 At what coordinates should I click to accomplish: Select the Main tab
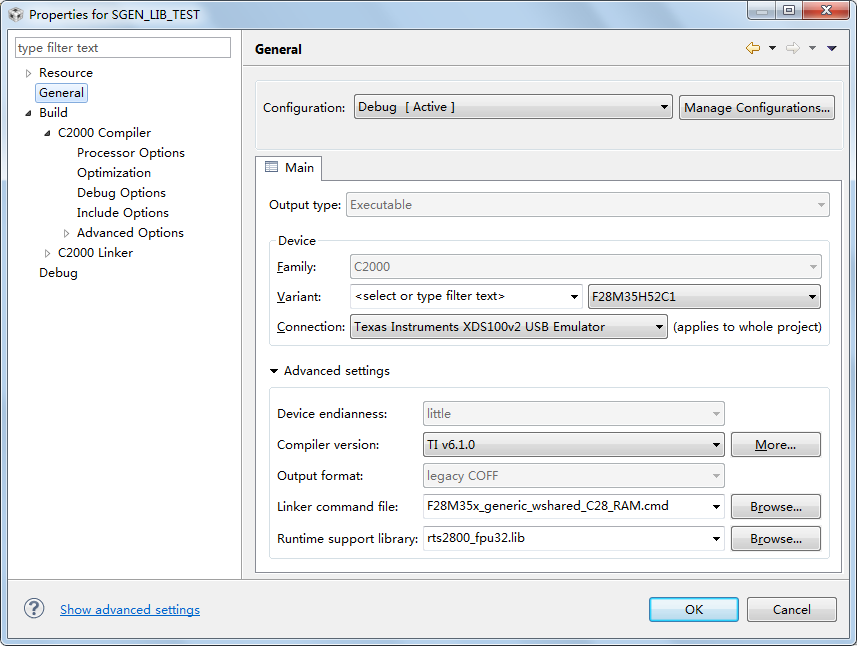point(289,168)
